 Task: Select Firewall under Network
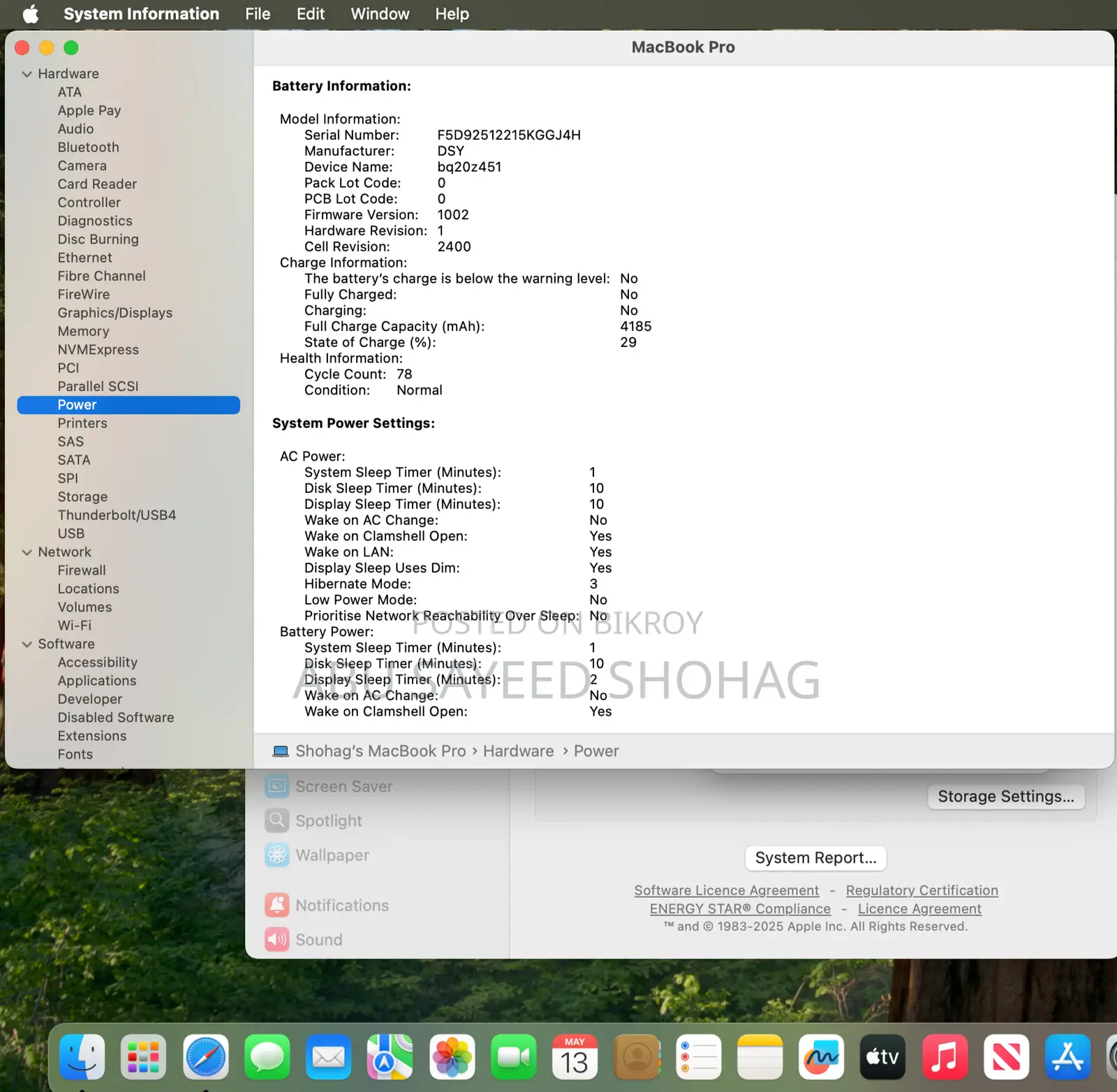(82, 570)
